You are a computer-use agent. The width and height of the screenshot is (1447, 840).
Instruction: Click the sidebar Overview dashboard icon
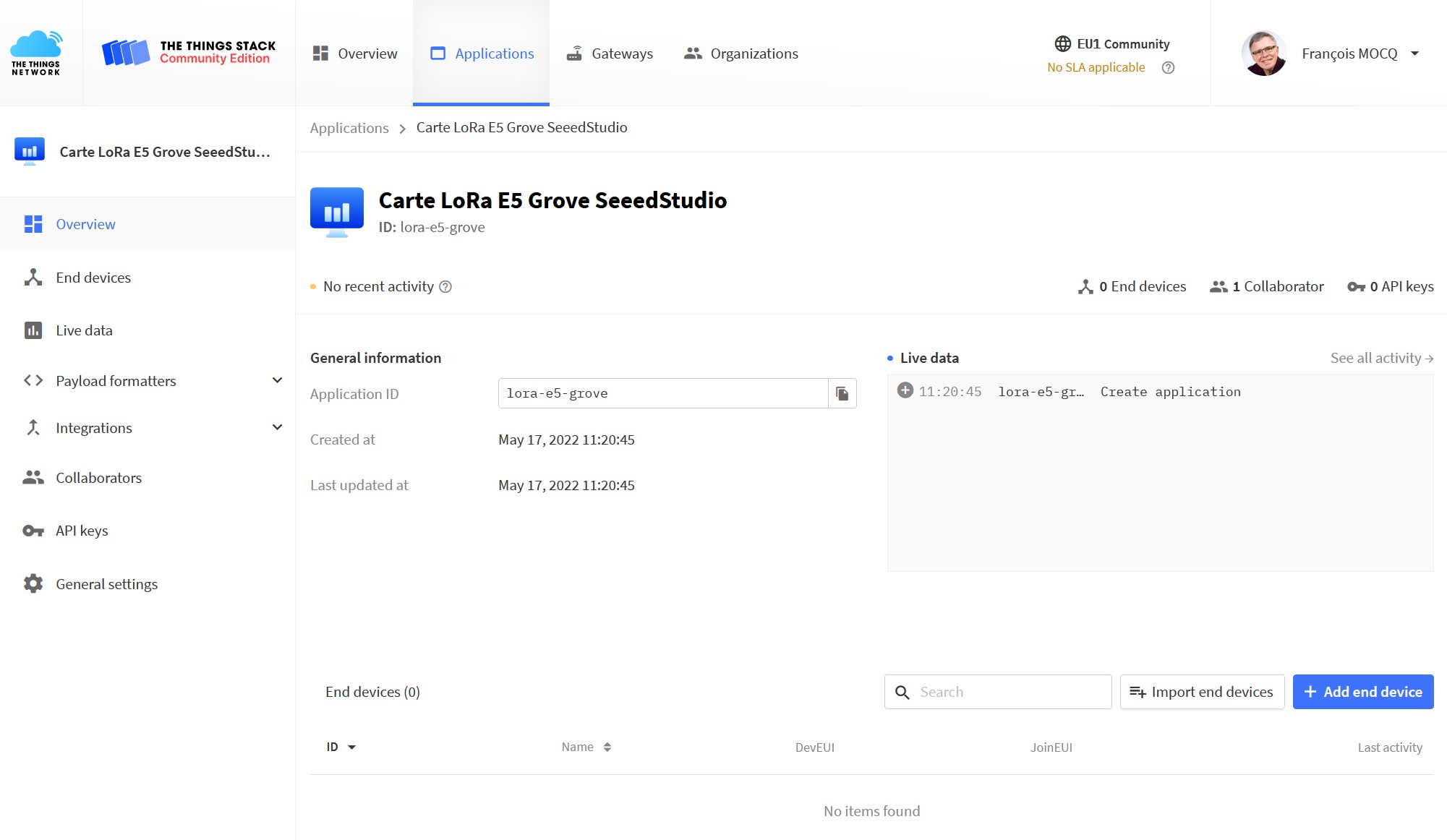(33, 224)
